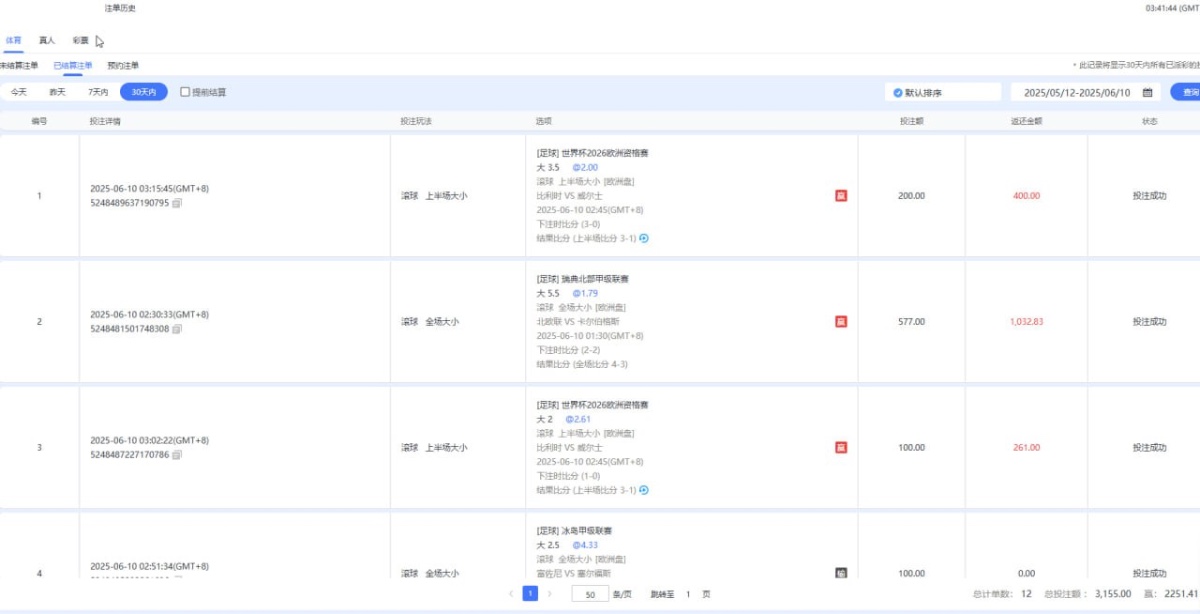This screenshot has height=614, width=1200.
Task: Select the 今天 time filter
Action: pyautogui.click(x=19, y=92)
